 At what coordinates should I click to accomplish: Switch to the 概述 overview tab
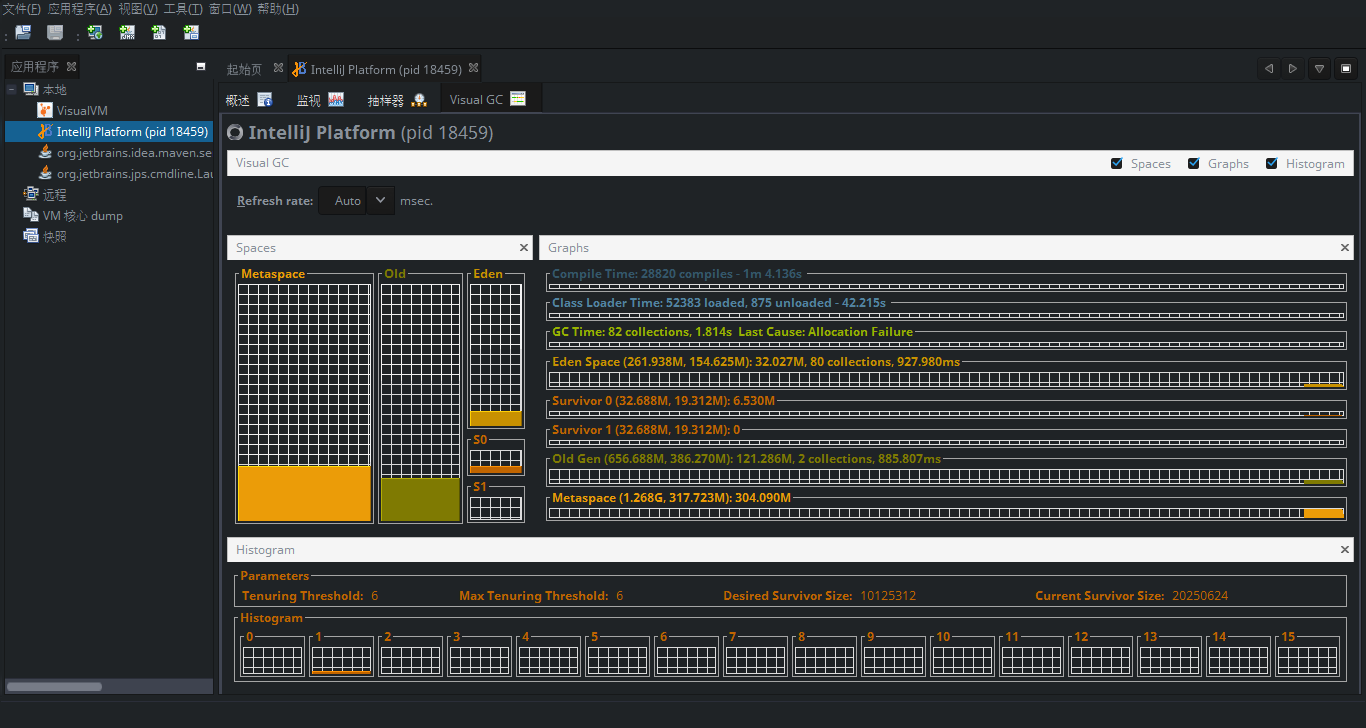click(x=249, y=99)
